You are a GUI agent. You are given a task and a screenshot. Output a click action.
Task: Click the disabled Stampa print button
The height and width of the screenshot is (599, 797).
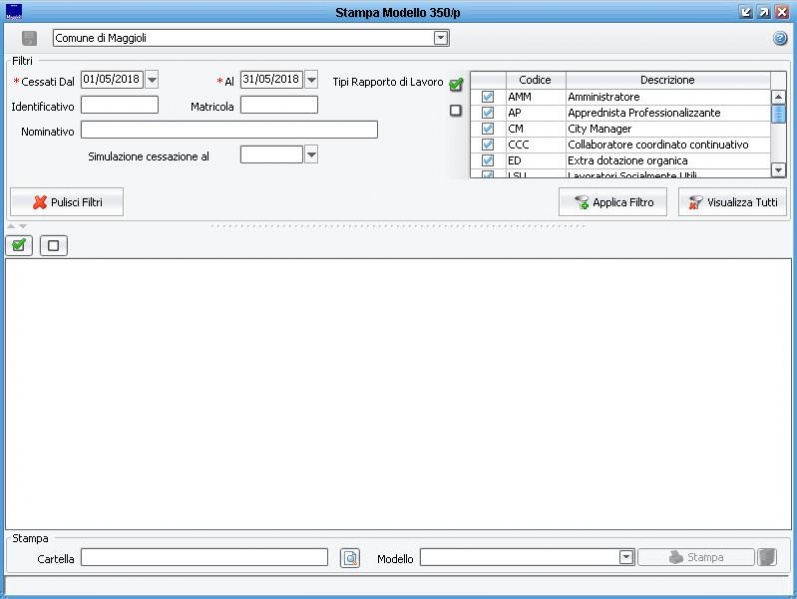696,557
